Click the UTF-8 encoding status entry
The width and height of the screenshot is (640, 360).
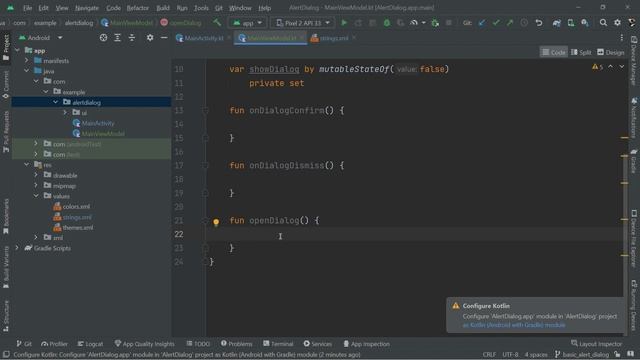pos(510,355)
